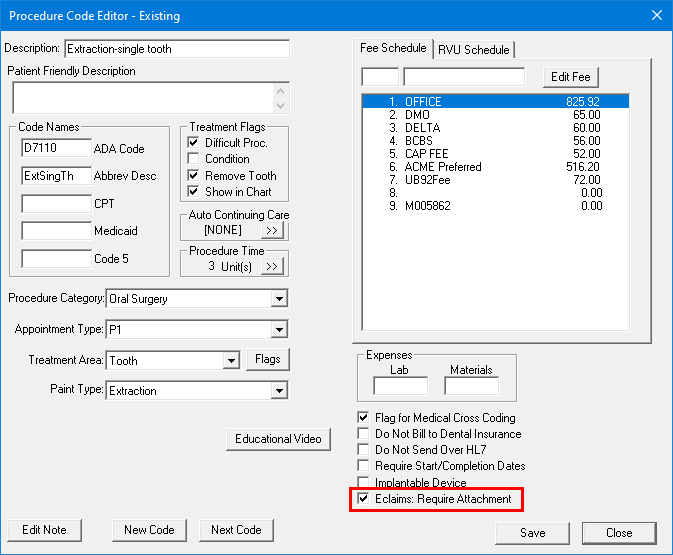Select the DELTA fee schedule row

pyautogui.click(x=495, y=128)
